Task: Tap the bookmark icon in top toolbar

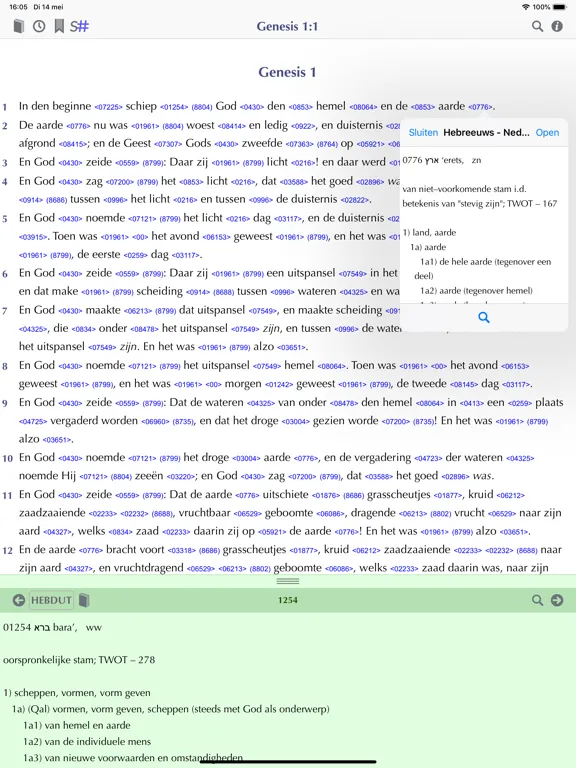Action: pos(59,26)
